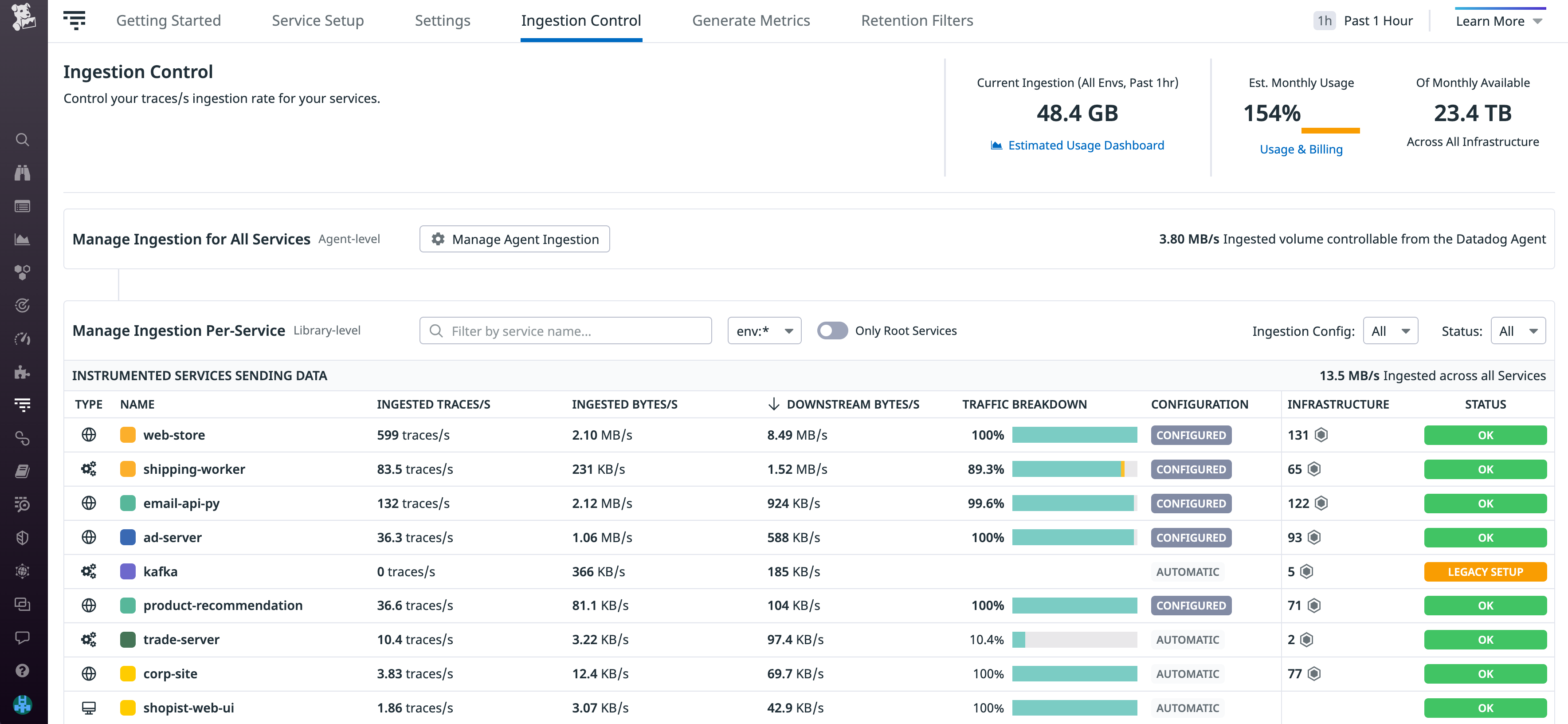
Task: Click the Manage Agent Ingestion button
Action: click(x=514, y=239)
